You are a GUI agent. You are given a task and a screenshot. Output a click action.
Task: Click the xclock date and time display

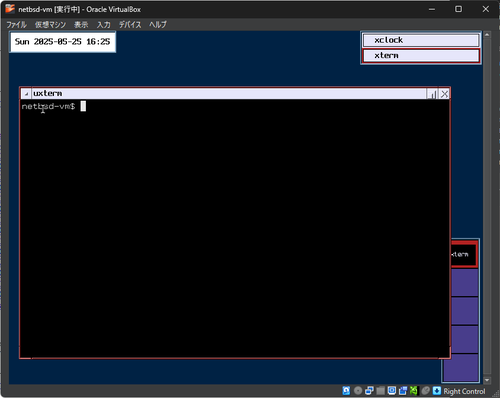tap(63, 42)
